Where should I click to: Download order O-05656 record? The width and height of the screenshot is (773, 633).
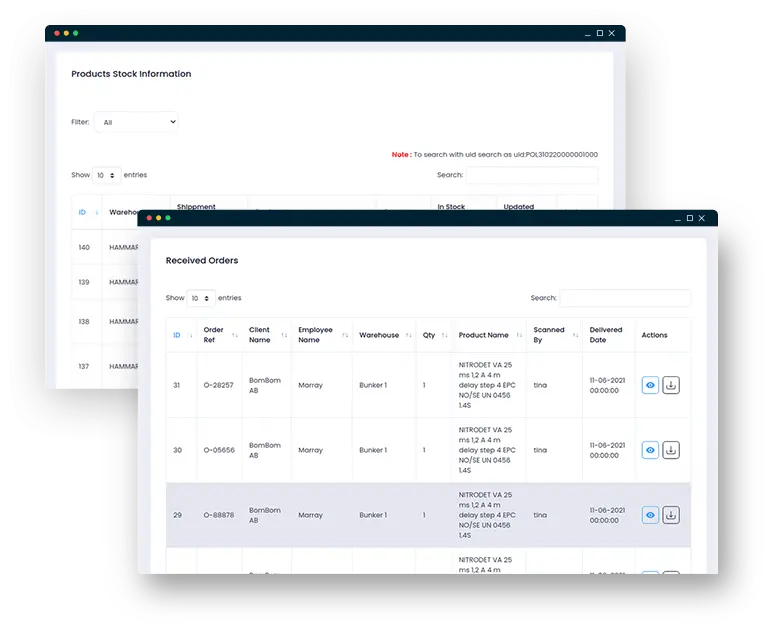tap(671, 450)
